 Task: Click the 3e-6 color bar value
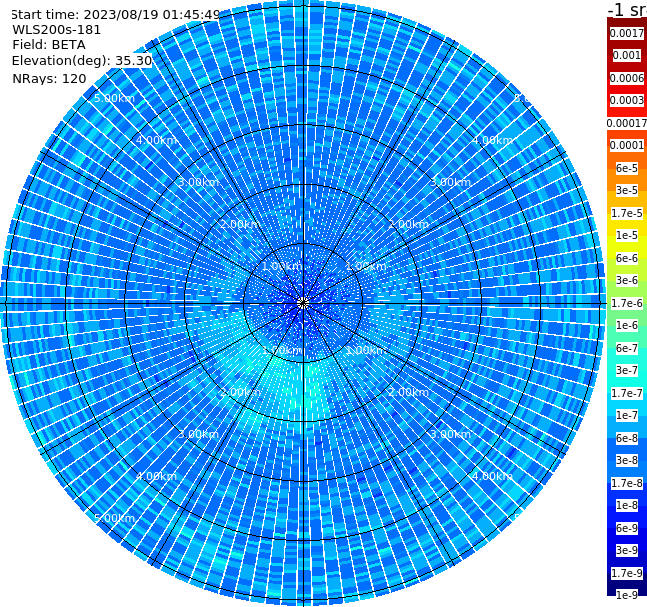pyautogui.click(x=627, y=280)
